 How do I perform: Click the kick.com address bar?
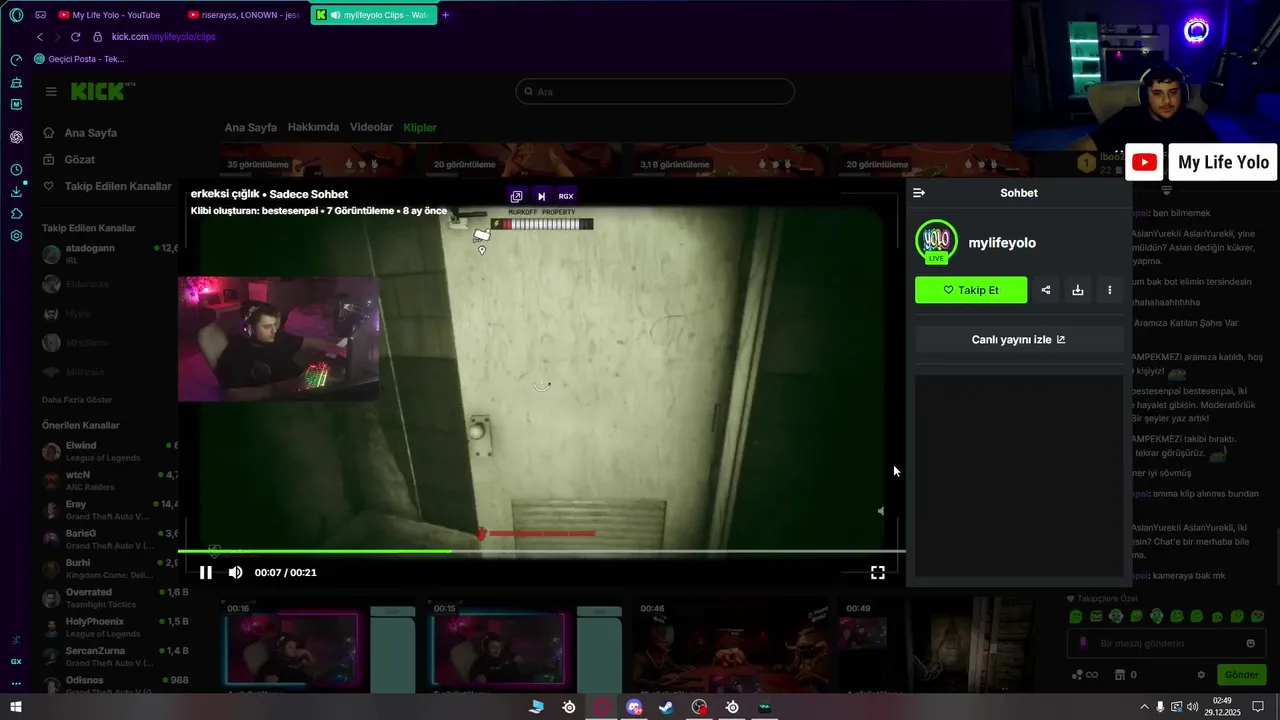click(163, 37)
